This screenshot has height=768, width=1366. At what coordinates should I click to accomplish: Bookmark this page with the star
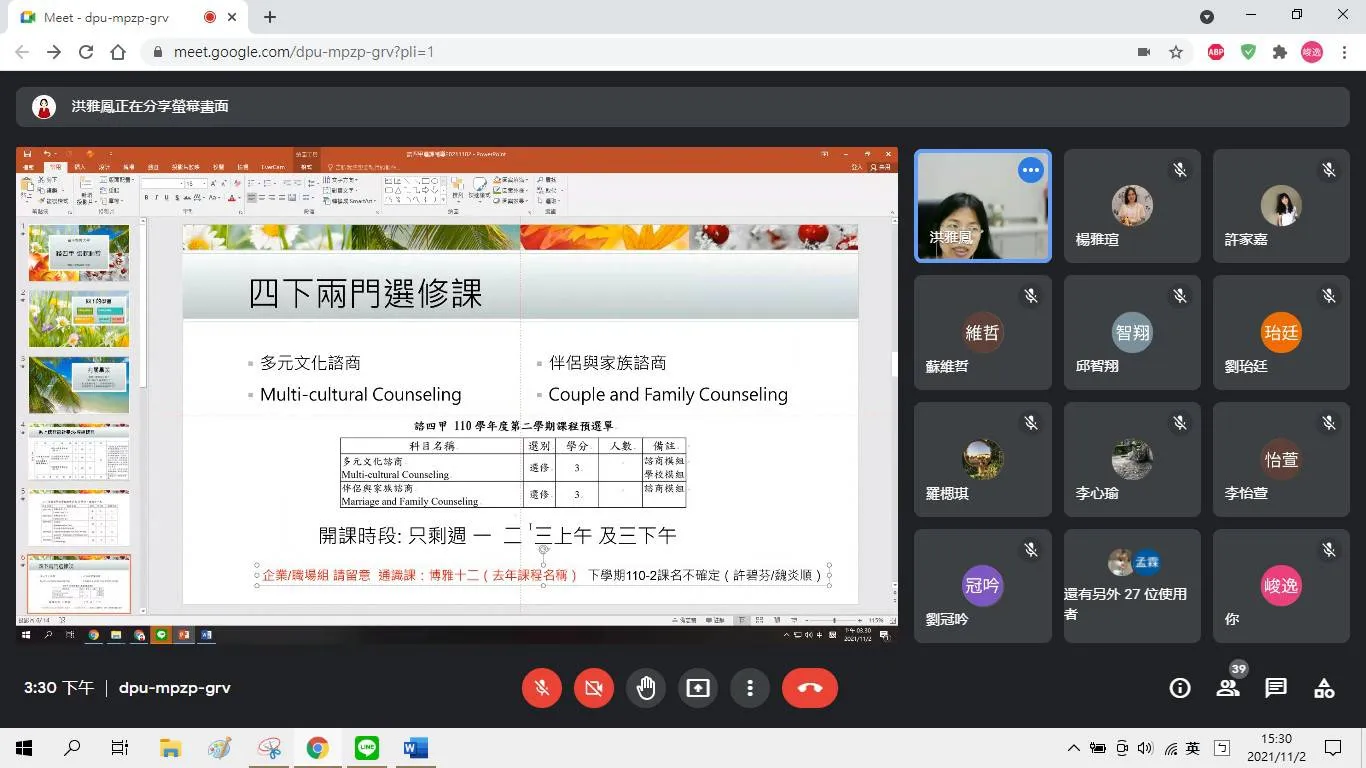point(1176,52)
